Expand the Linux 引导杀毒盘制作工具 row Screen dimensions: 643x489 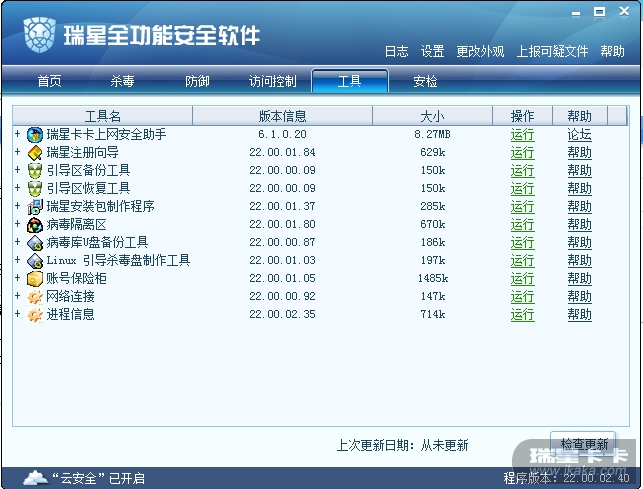click(18, 260)
